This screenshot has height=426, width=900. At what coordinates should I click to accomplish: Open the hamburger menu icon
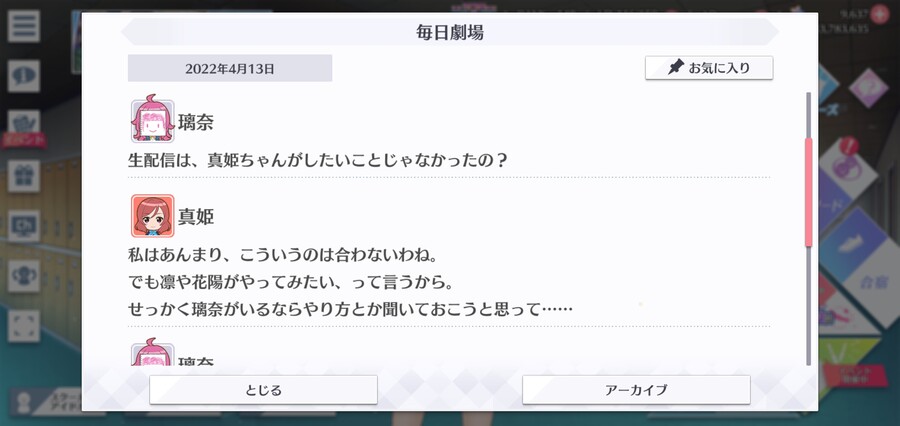tap(24, 26)
